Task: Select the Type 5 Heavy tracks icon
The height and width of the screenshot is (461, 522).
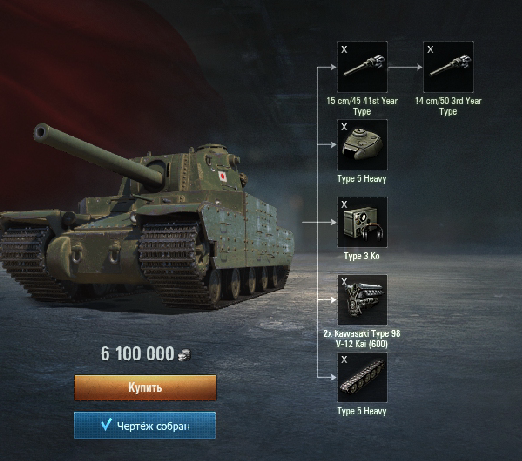Action: [x=362, y=377]
